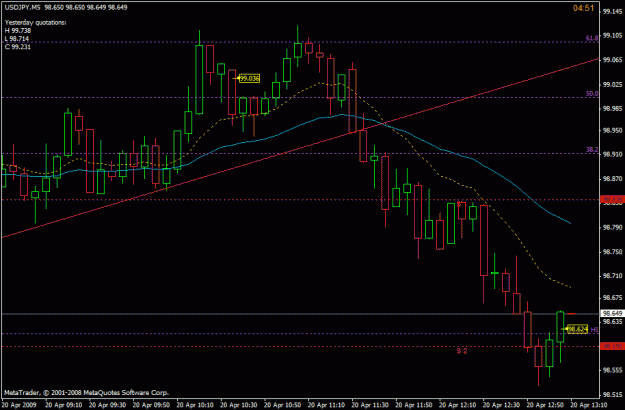
Task: Click the OHLC values 98.650 98.650 98.649 98.649
Action: click(x=86, y=8)
